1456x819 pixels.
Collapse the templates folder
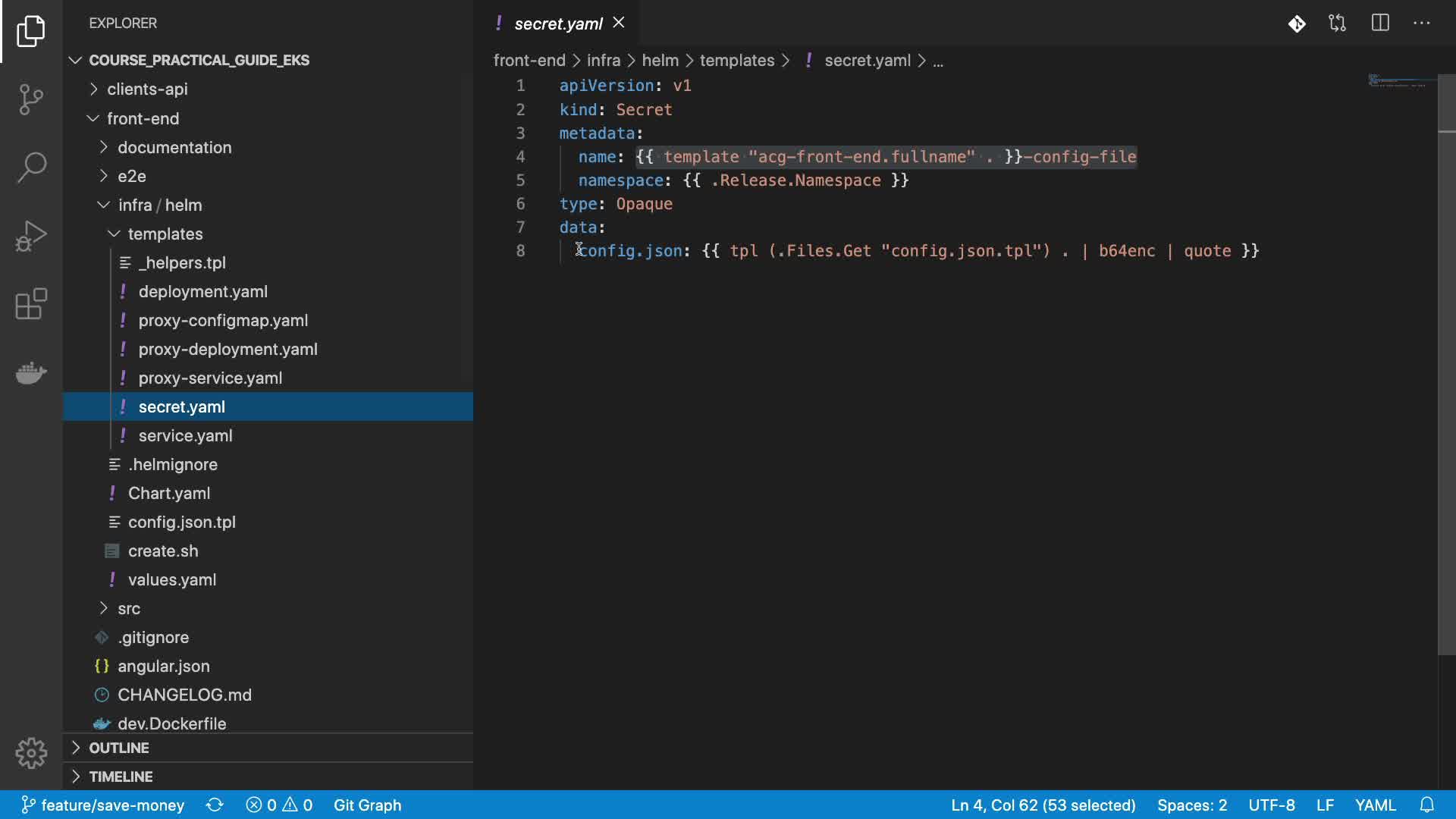(165, 234)
